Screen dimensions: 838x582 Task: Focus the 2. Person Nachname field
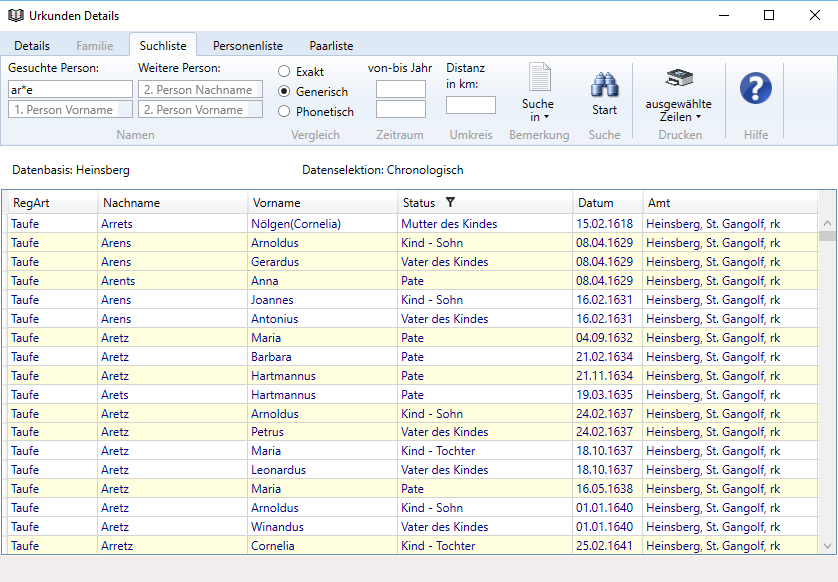[200, 90]
